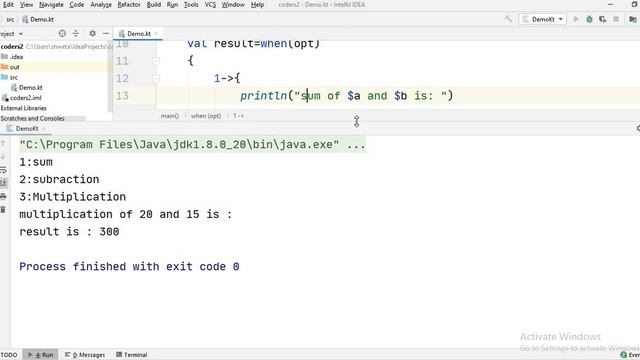640x360 pixels.
Task: Toggle soft-wrap in the Run console
Action: click(x=3, y=170)
